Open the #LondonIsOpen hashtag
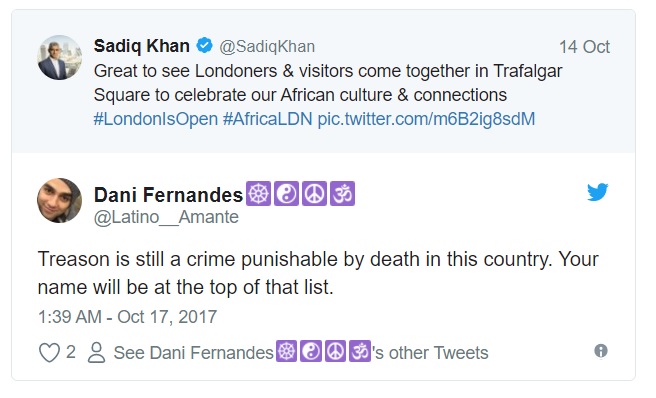Viewport: 656px width, 398px height. point(156,119)
